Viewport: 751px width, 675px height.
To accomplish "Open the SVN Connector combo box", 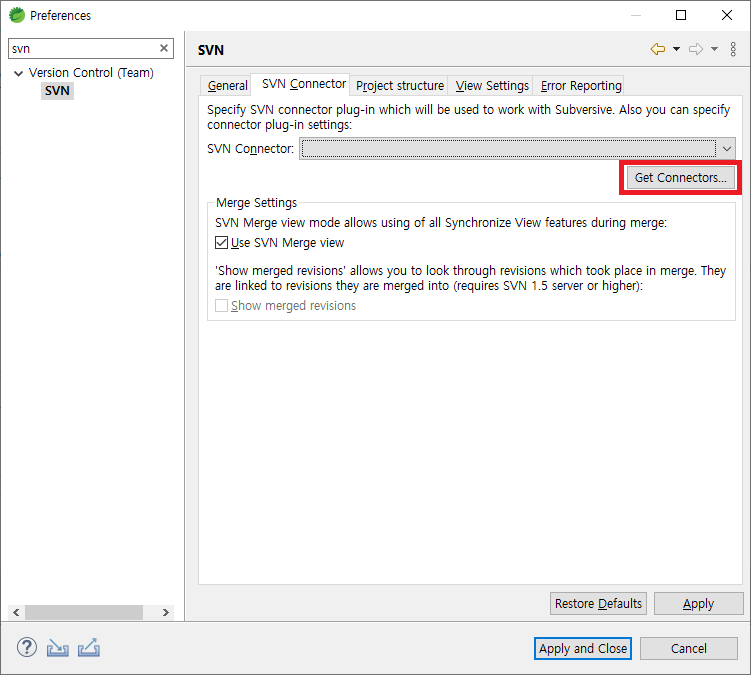I will (517, 149).
